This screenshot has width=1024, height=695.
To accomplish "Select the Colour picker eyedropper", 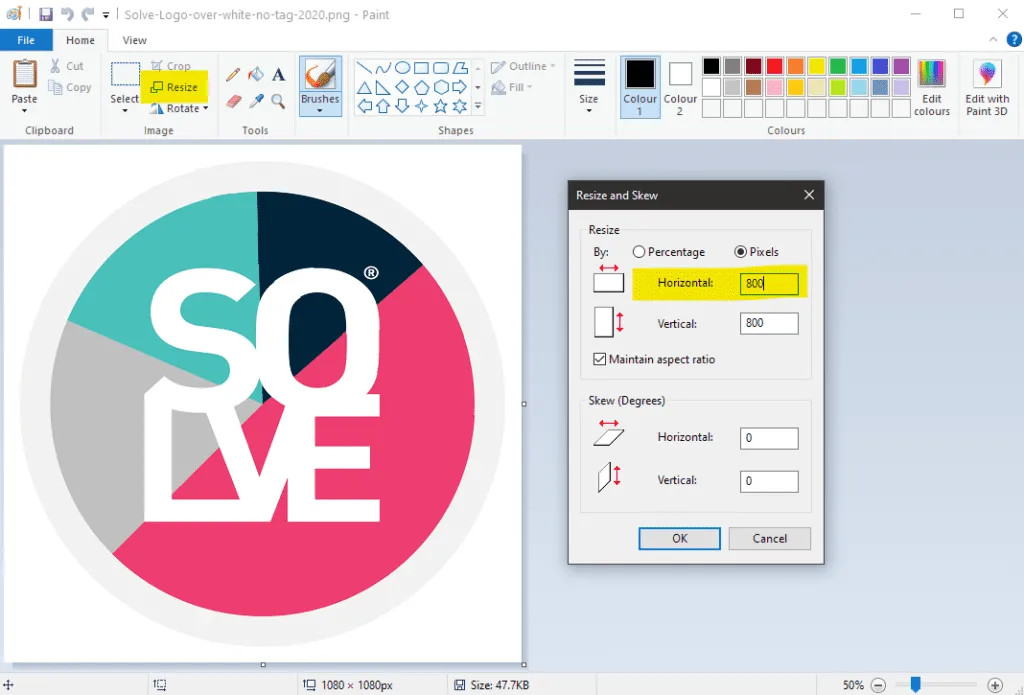I will [x=256, y=101].
